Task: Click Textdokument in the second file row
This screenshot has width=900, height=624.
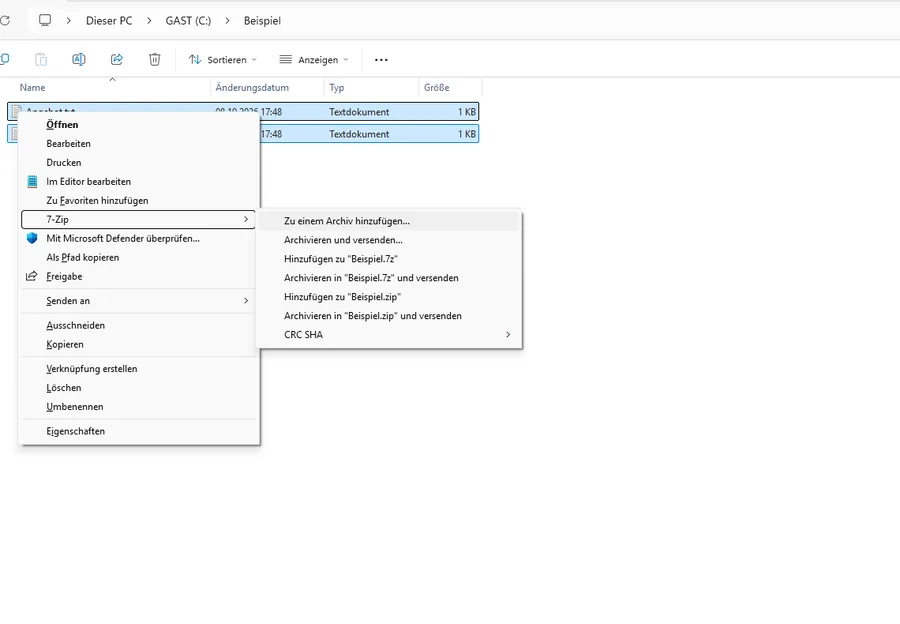Action: (359, 134)
